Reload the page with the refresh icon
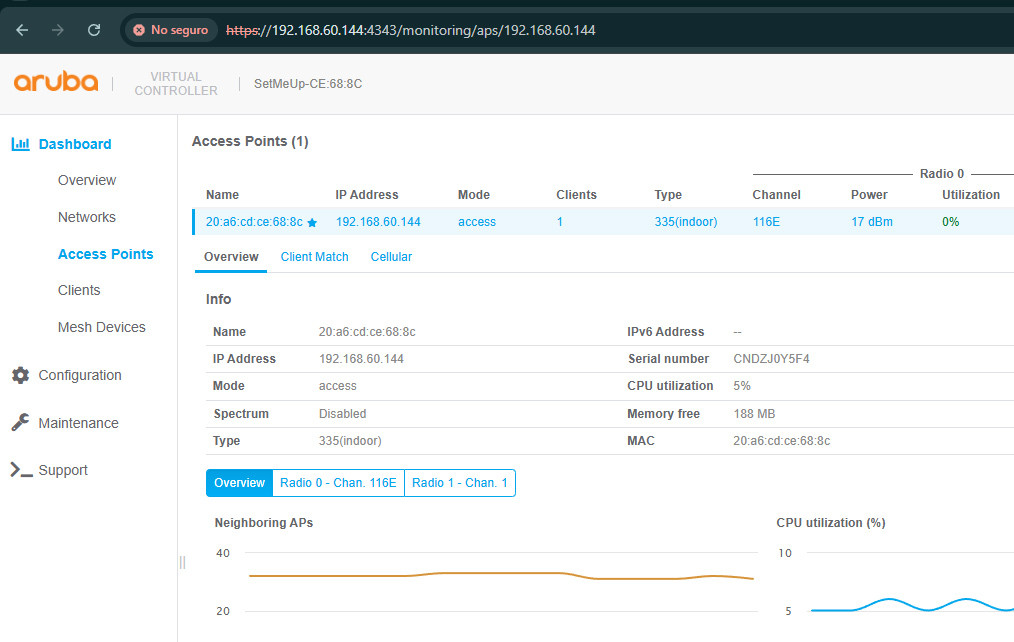1014x642 pixels. coord(94,30)
